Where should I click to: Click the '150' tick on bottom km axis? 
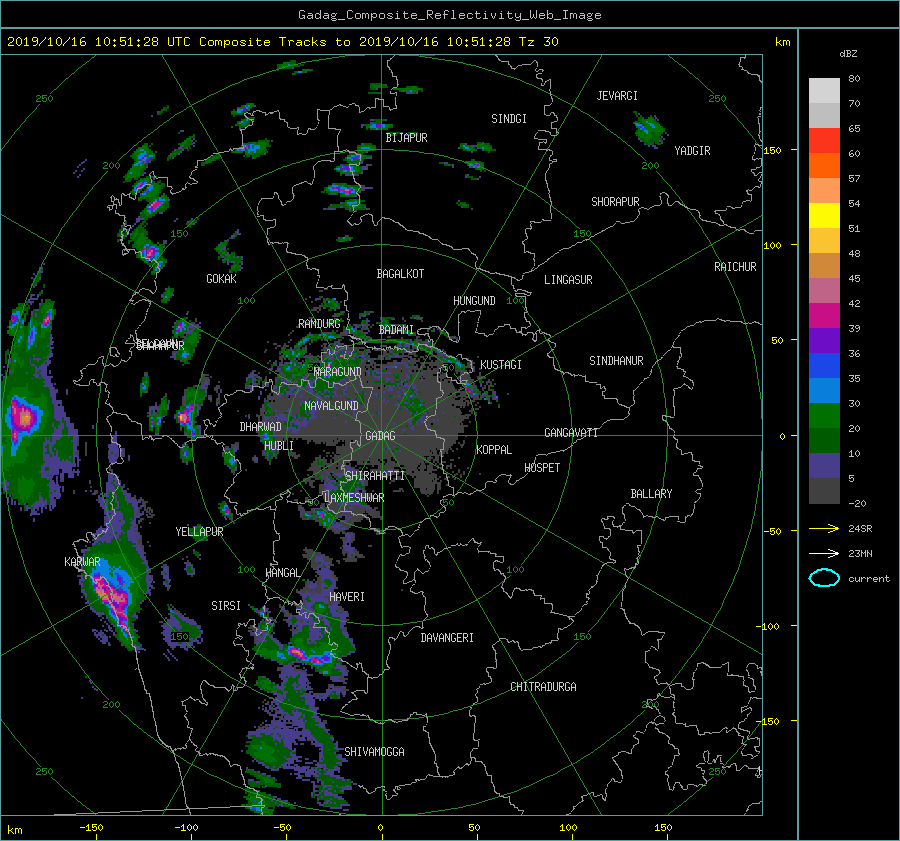[663, 828]
